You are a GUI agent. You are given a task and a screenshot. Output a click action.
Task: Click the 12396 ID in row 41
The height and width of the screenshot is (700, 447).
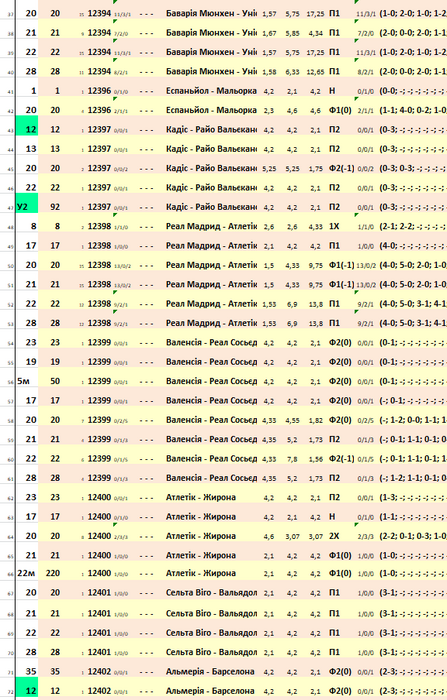pos(99,91)
